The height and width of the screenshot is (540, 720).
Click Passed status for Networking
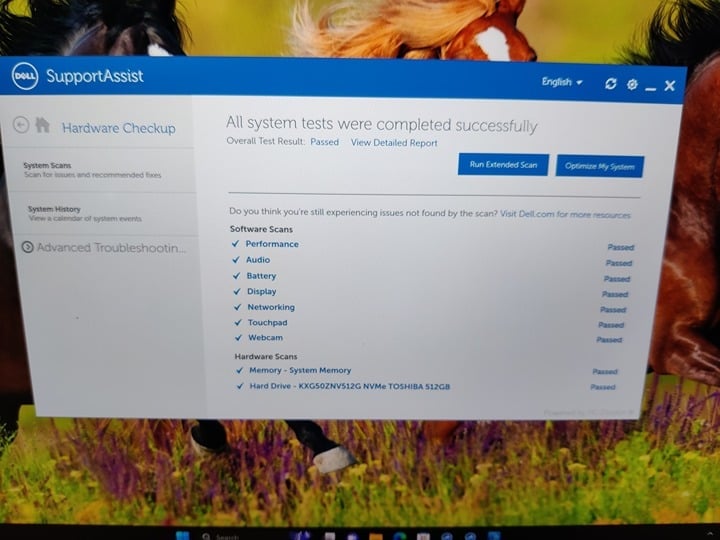click(x=613, y=310)
